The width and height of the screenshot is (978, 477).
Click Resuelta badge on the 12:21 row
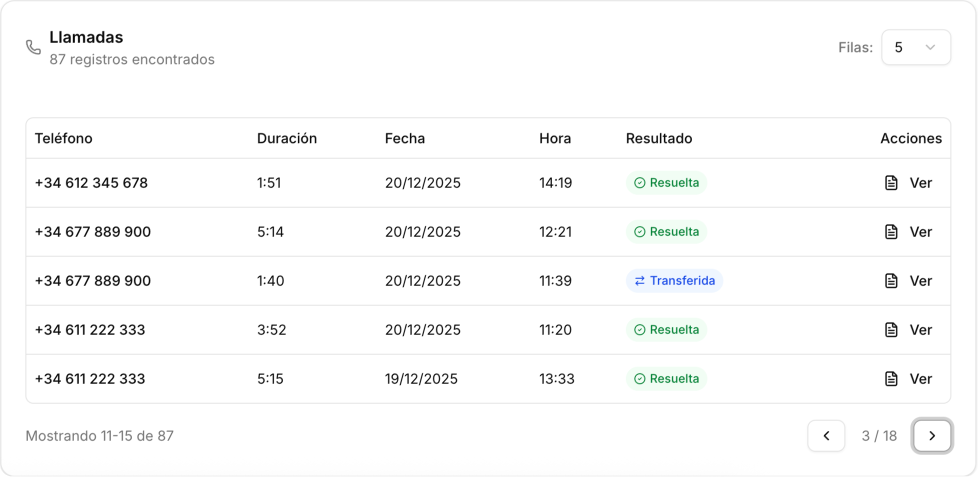tap(666, 232)
